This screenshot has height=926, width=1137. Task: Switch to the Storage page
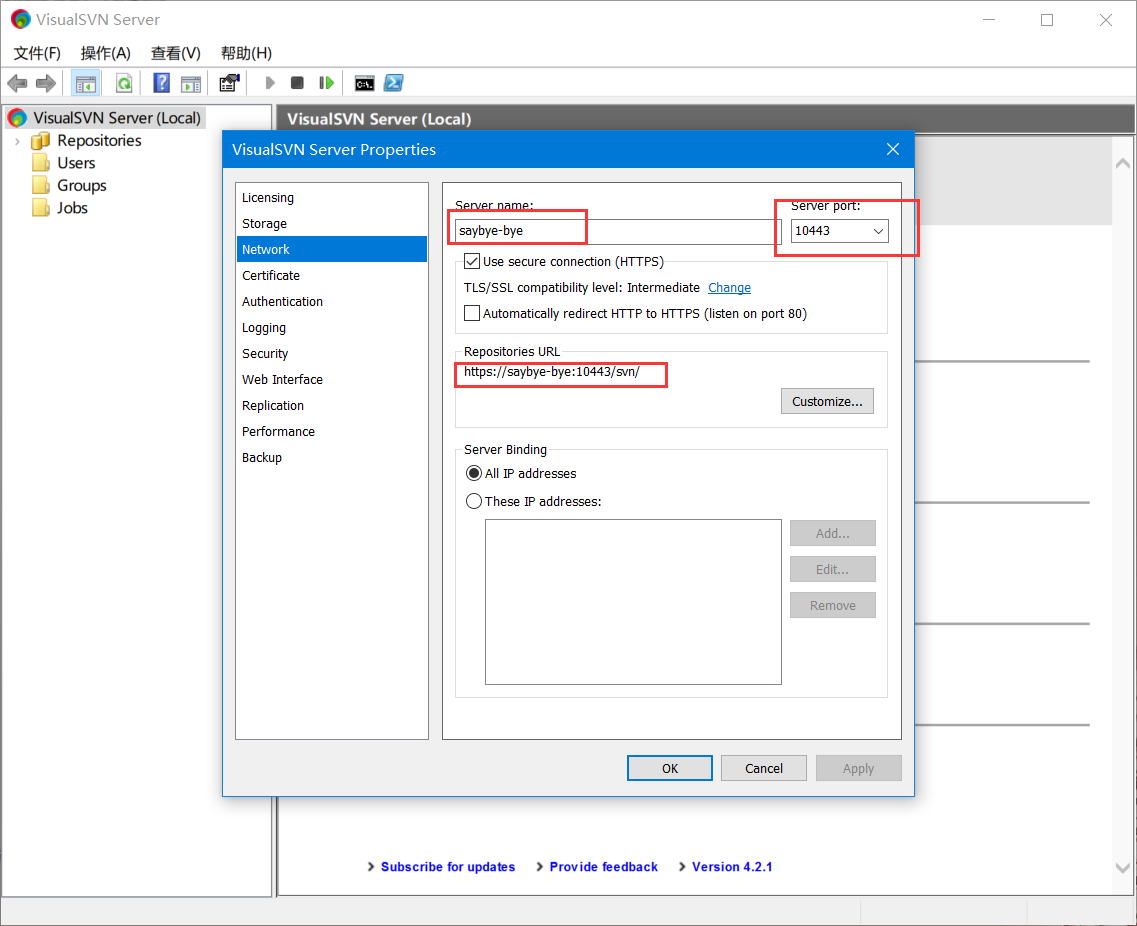point(331,223)
